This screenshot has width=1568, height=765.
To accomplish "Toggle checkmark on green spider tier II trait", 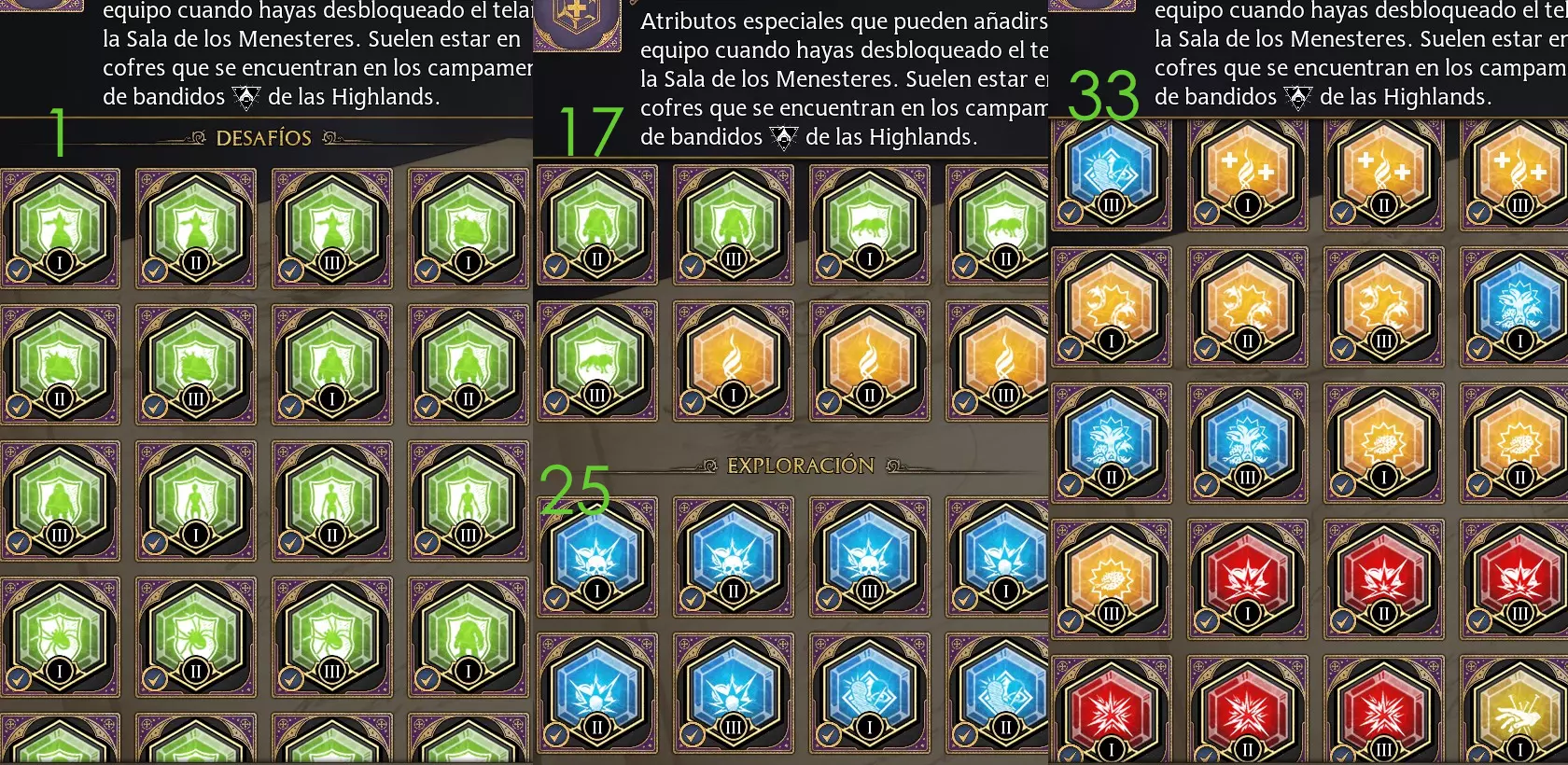I will tap(155, 678).
